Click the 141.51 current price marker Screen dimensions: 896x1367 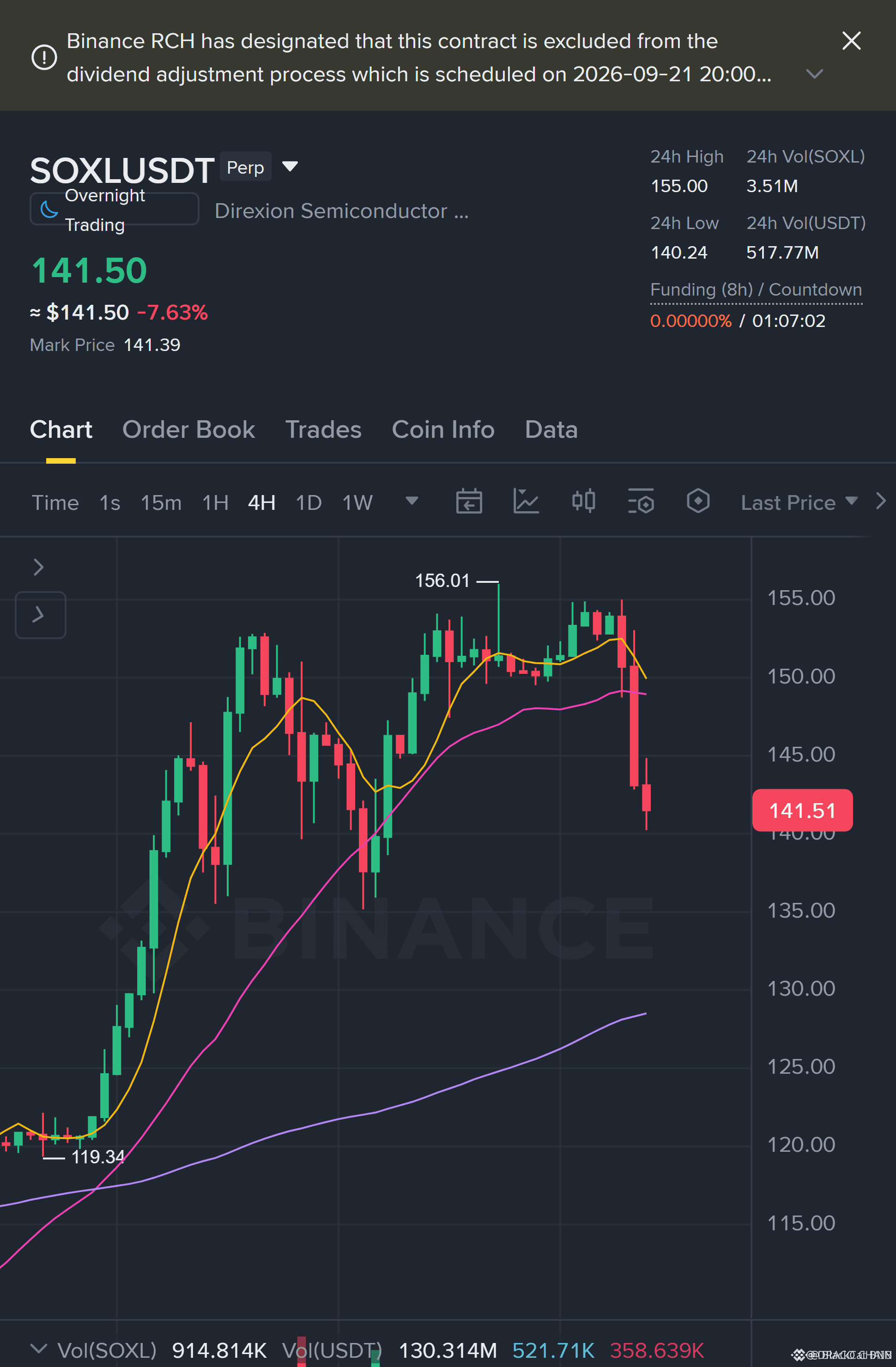pos(802,810)
